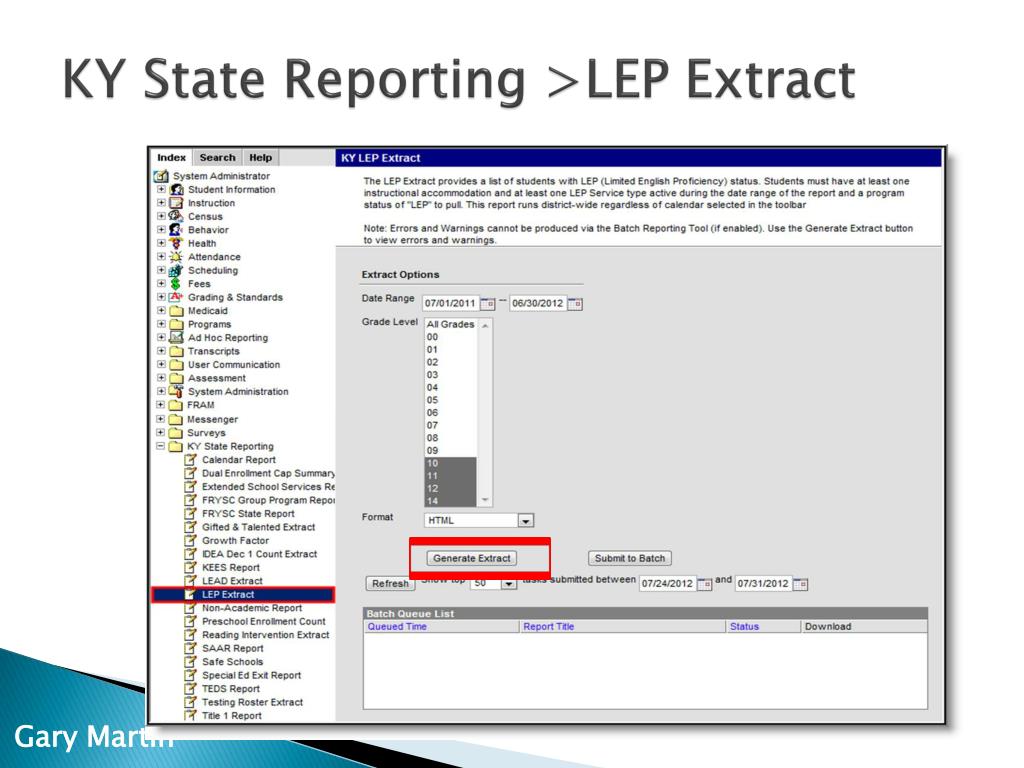
Task: Expand the Messenger tree node
Action: (x=161, y=419)
